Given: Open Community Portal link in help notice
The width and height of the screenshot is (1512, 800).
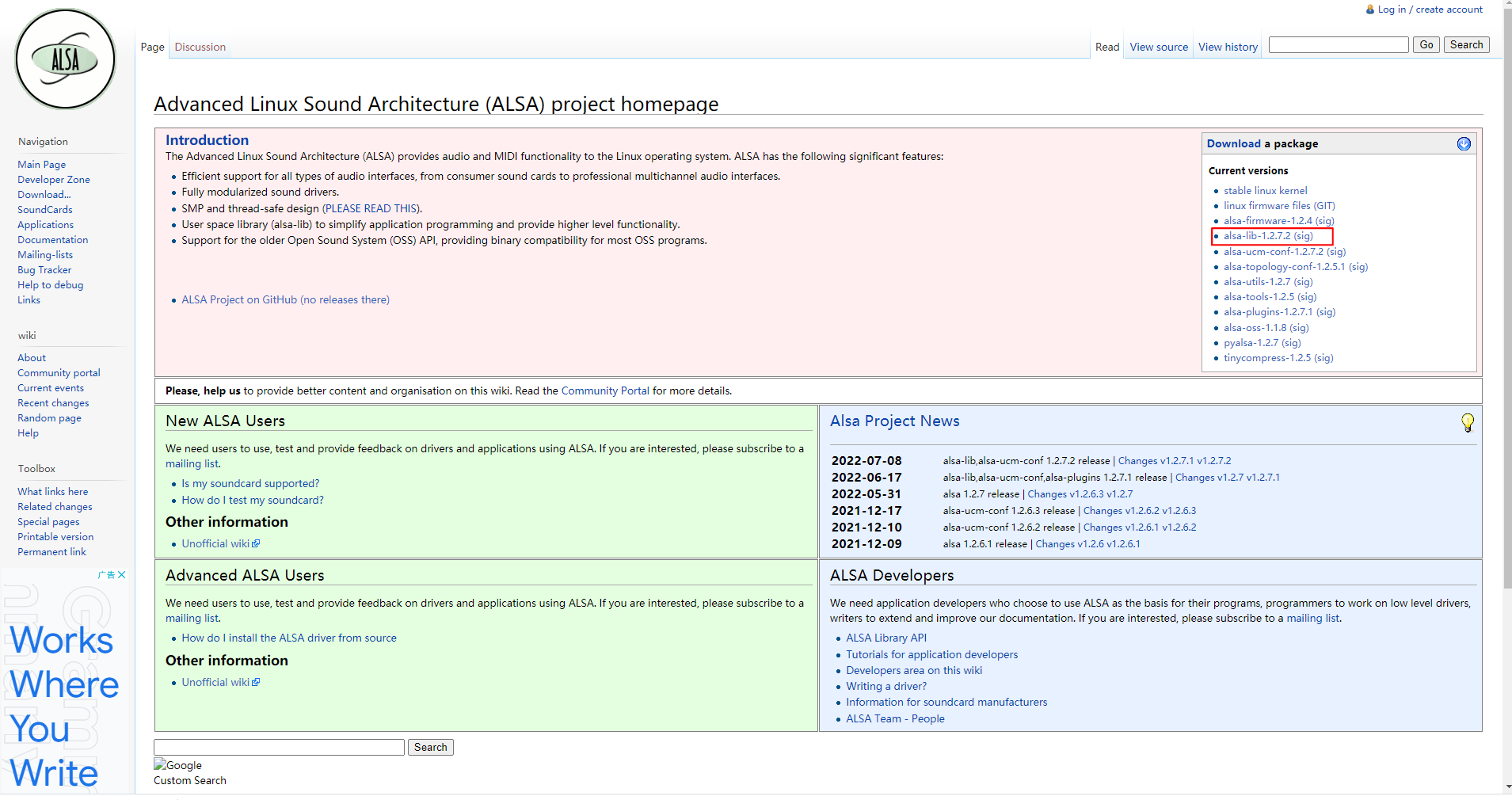Looking at the screenshot, I should point(605,391).
